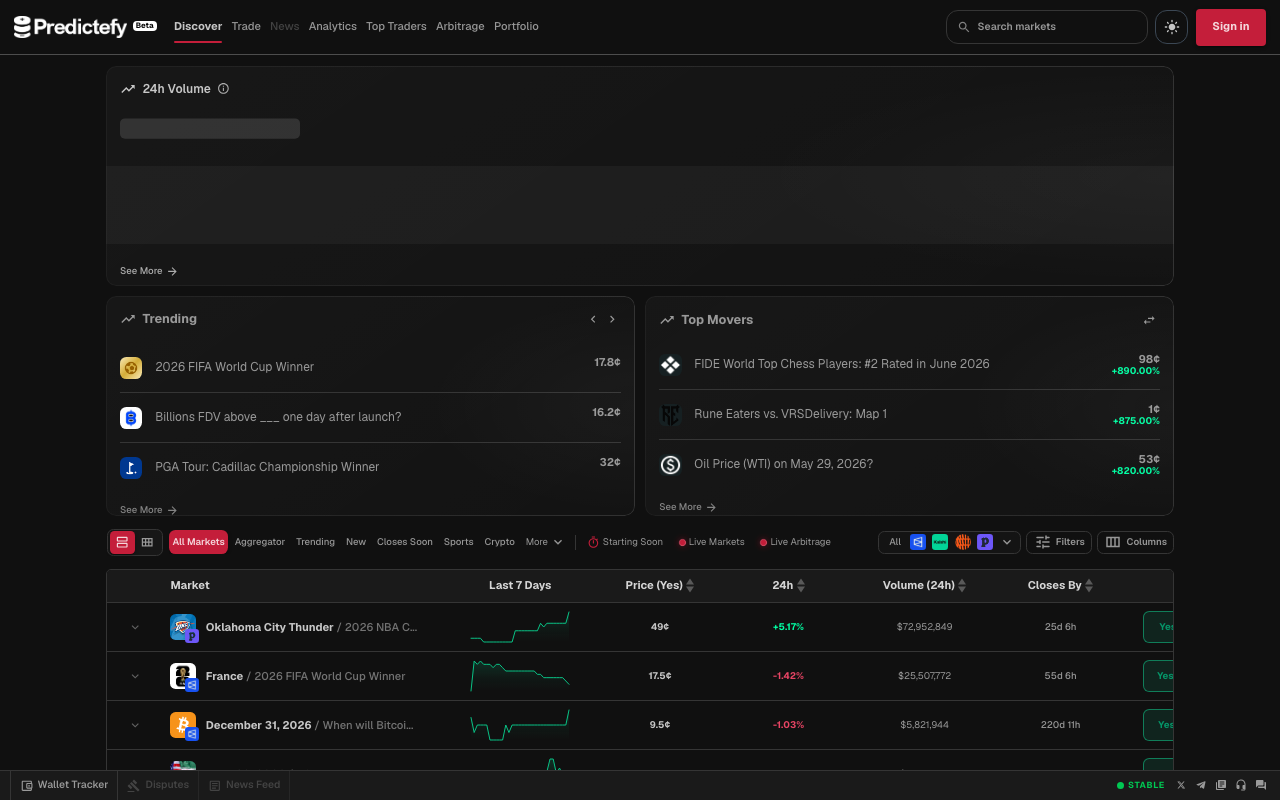Select the green Kalshi platform icon filter
Viewport: 1280px width, 800px height.
pyautogui.click(x=940, y=542)
